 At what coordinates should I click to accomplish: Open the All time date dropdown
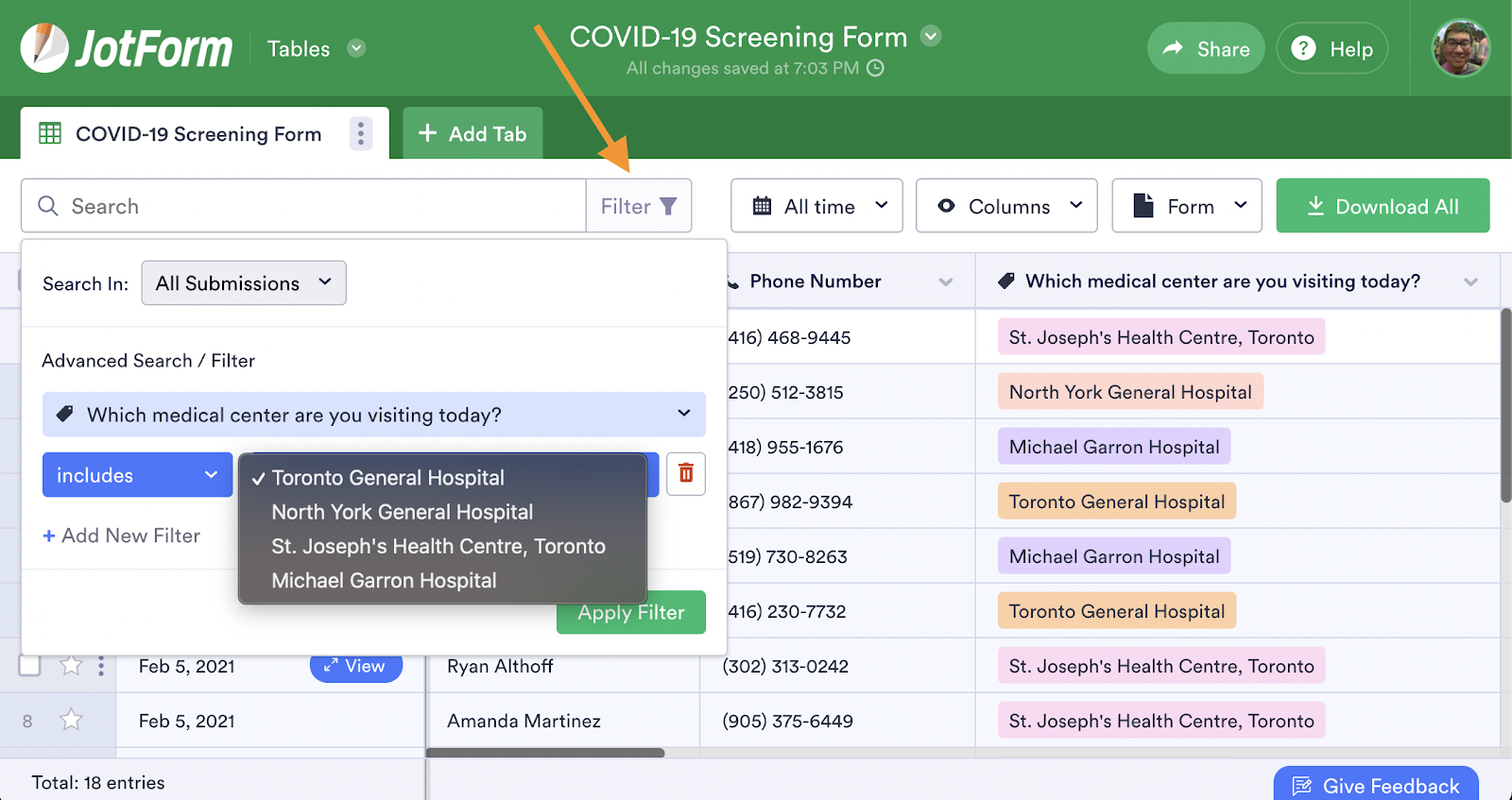(x=816, y=206)
